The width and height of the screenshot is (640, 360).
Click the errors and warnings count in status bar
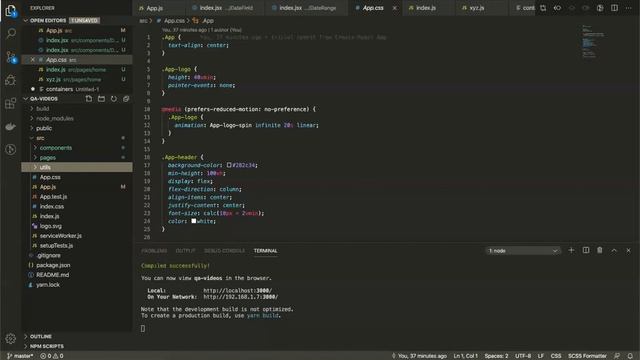click(52, 356)
